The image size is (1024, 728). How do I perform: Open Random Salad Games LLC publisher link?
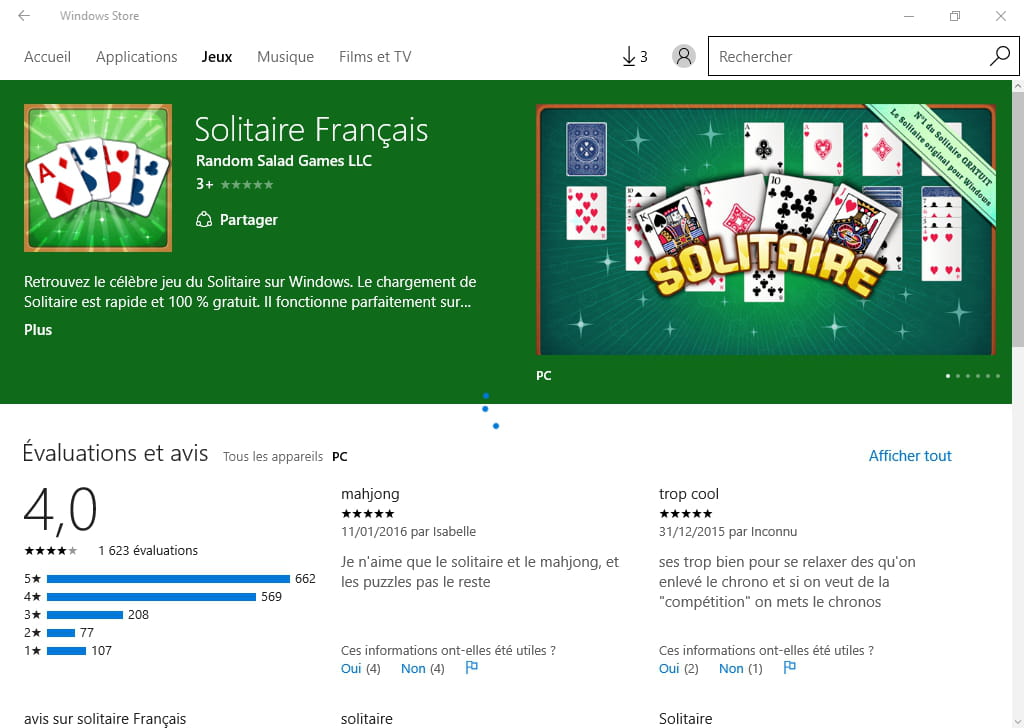(x=283, y=161)
